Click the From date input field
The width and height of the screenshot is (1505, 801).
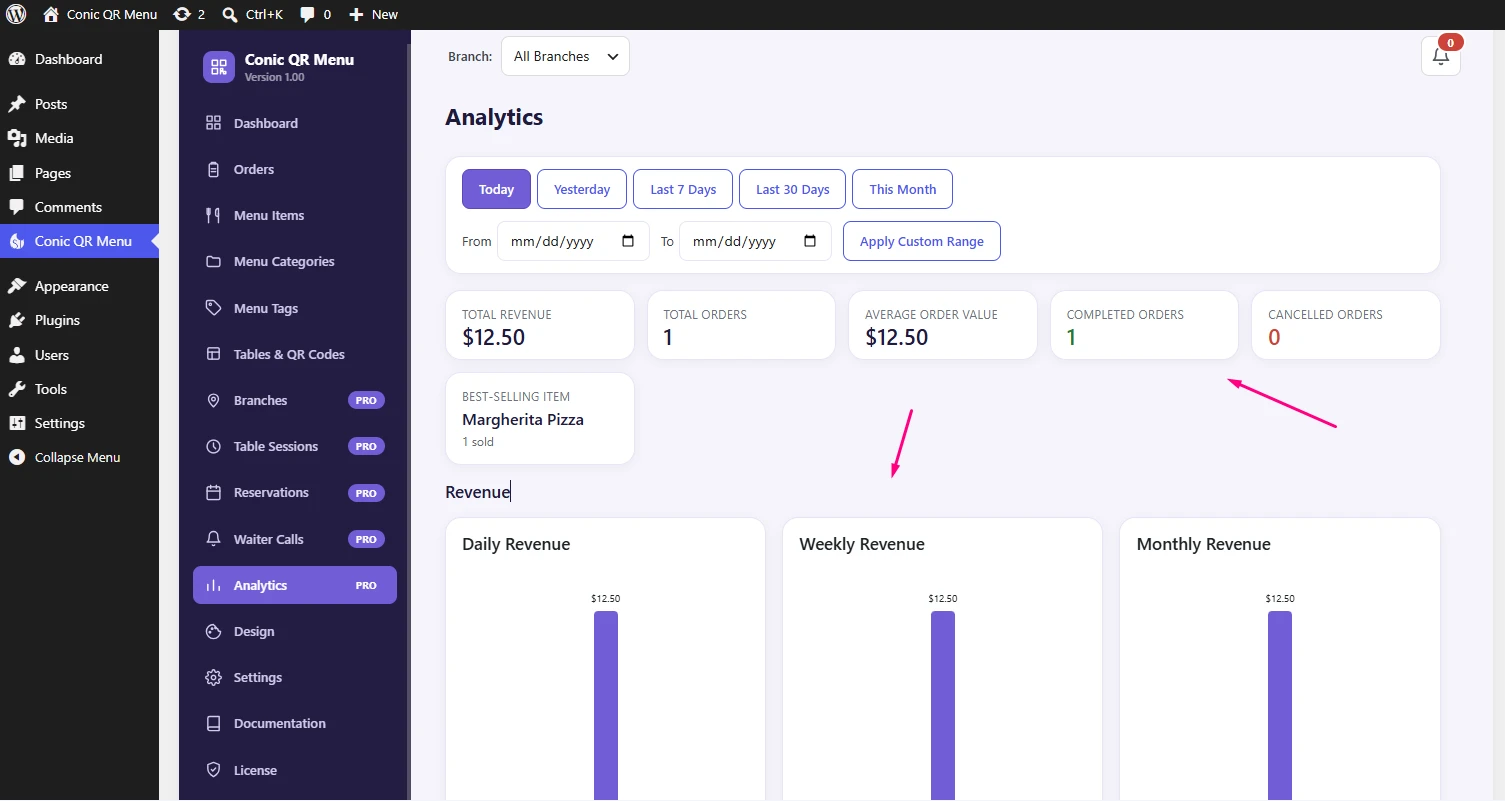point(573,241)
